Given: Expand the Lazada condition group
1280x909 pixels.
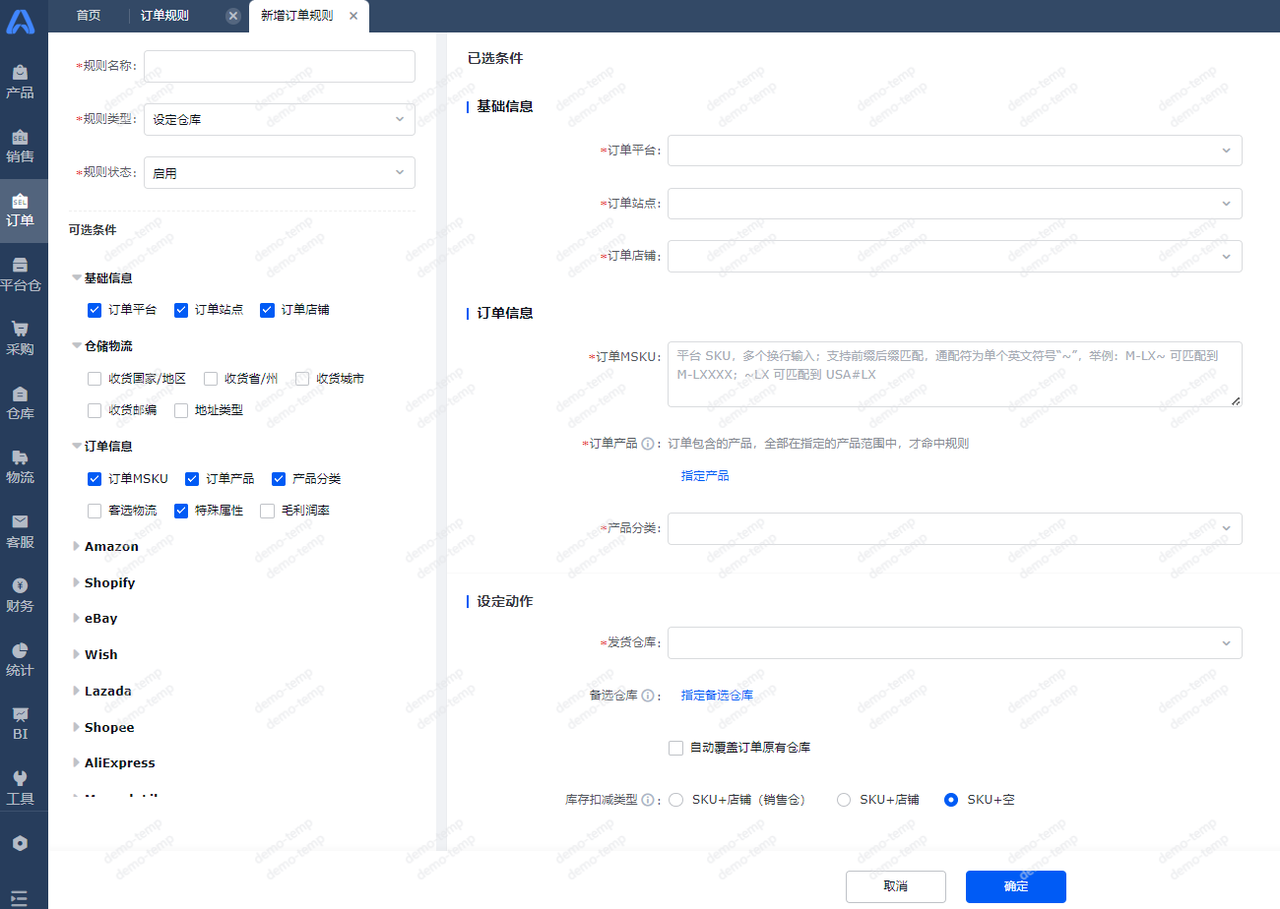Looking at the screenshot, I should click(x=77, y=691).
